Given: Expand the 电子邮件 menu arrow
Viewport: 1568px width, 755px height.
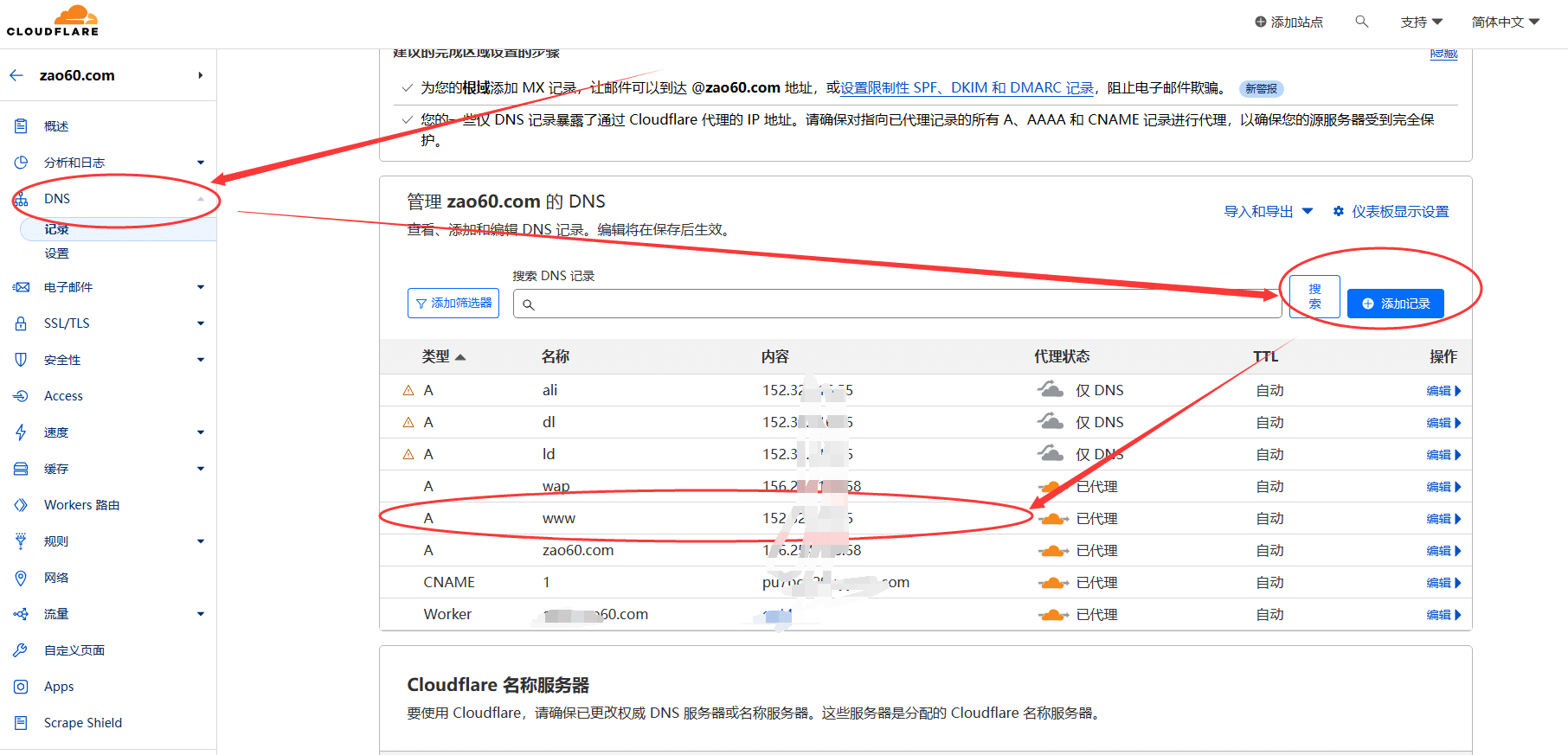Looking at the screenshot, I should click(201, 287).
